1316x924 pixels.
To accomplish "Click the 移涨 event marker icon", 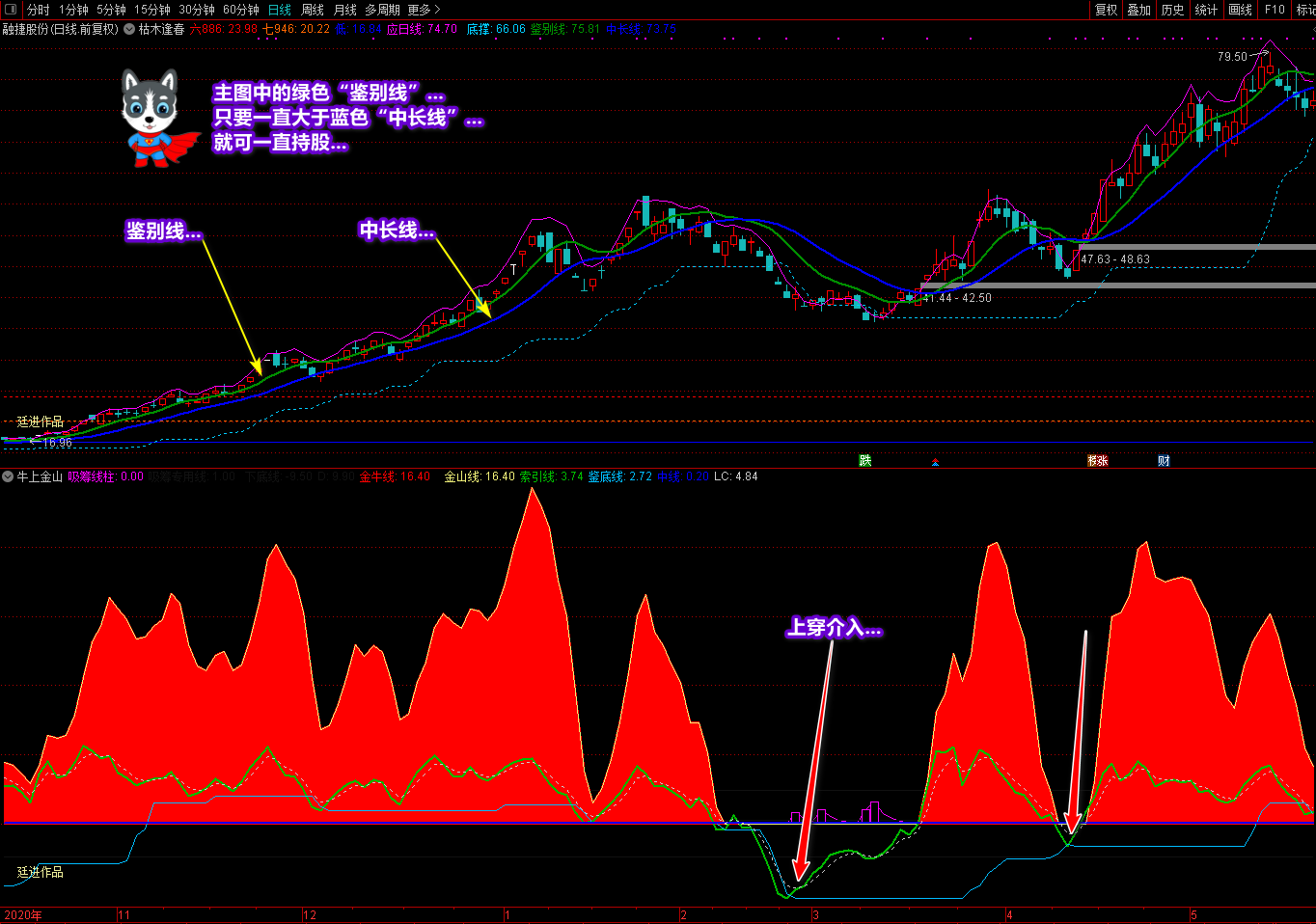I will [1097, 461].
